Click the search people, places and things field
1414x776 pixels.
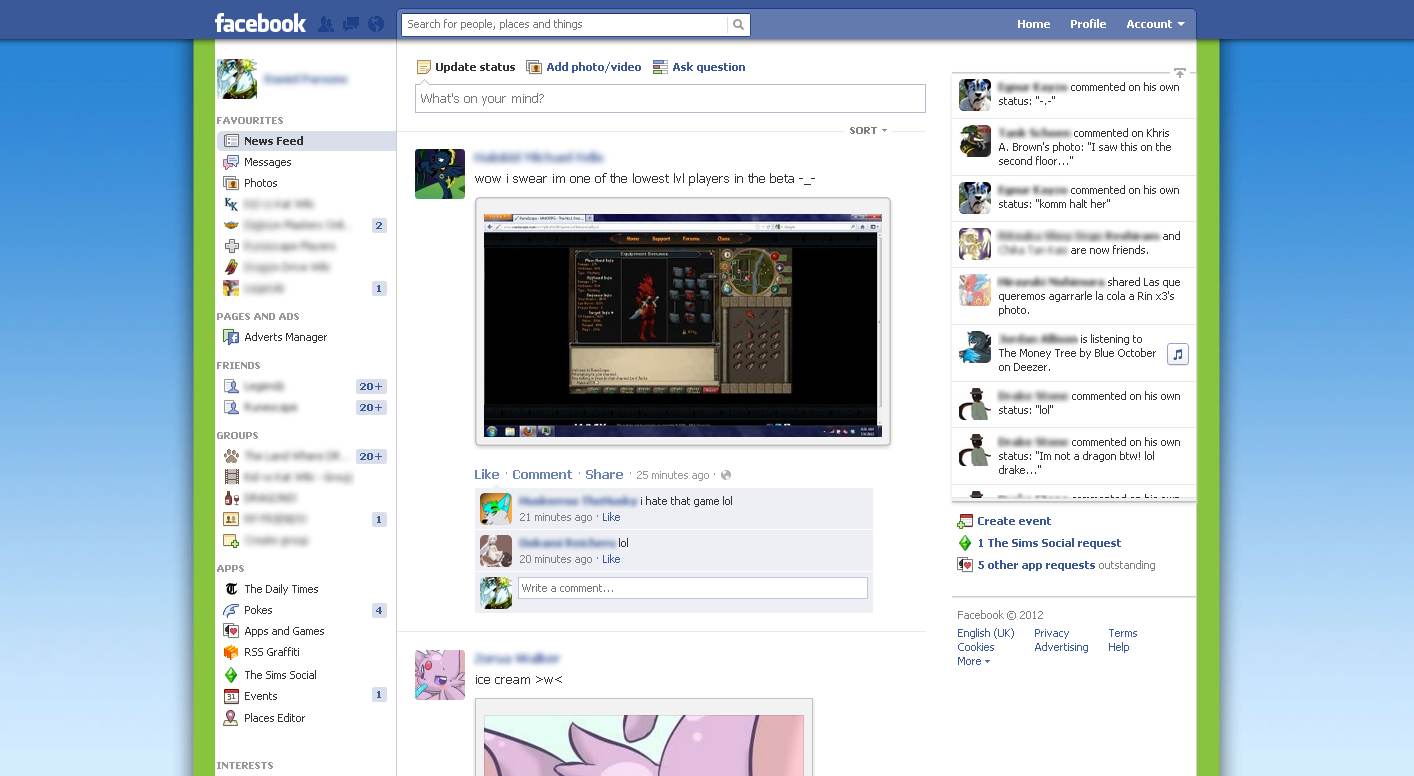pyautogui.click(x=564, y=24)
